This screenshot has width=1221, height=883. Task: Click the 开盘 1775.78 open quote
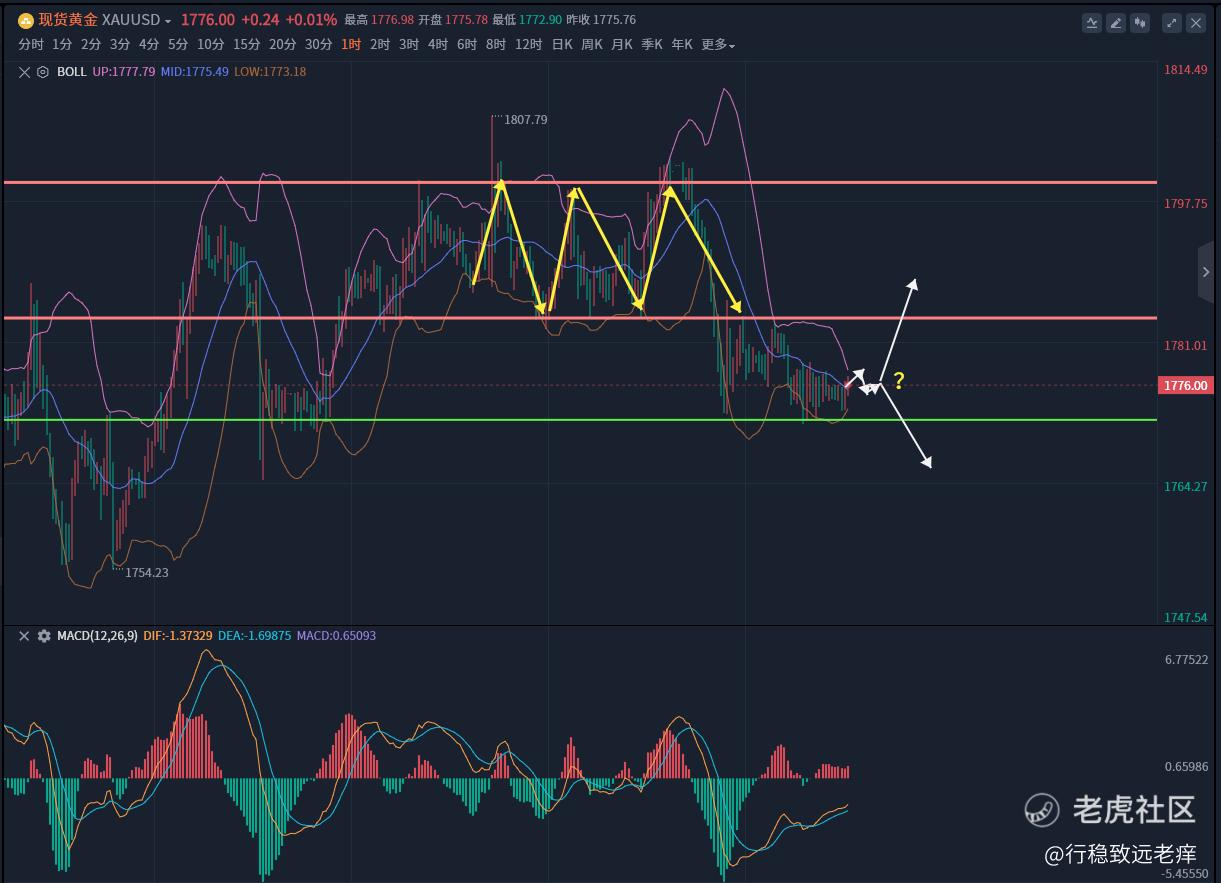pyautogui.click(x=454, y=20)
